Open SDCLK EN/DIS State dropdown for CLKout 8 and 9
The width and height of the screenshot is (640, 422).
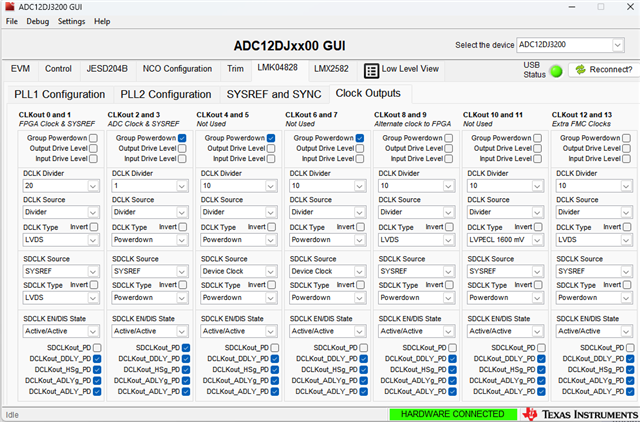pyautogui.click(x=416, y=331)
